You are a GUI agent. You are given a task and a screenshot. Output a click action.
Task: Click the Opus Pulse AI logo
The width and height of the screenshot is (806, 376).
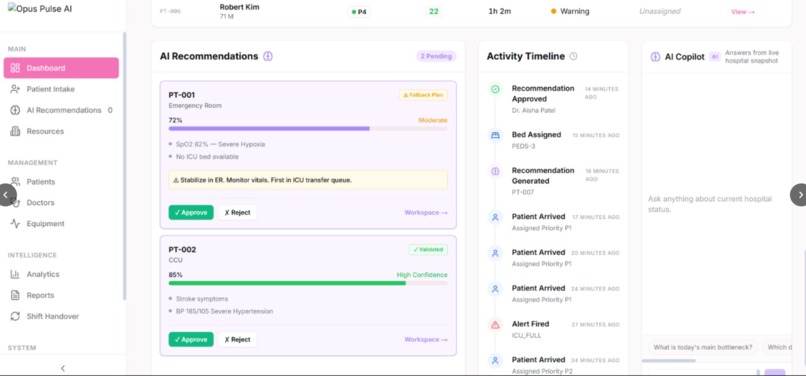(x=40, y=8)
